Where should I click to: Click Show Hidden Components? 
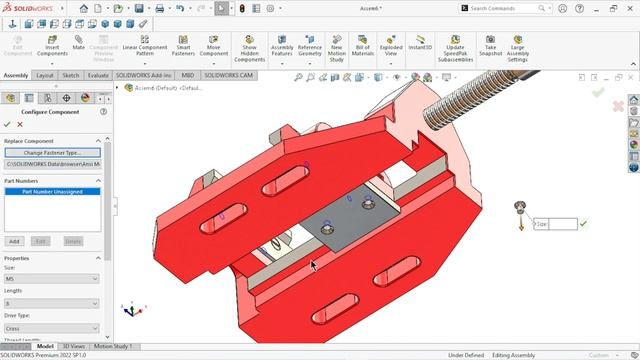tap(249, 49)
